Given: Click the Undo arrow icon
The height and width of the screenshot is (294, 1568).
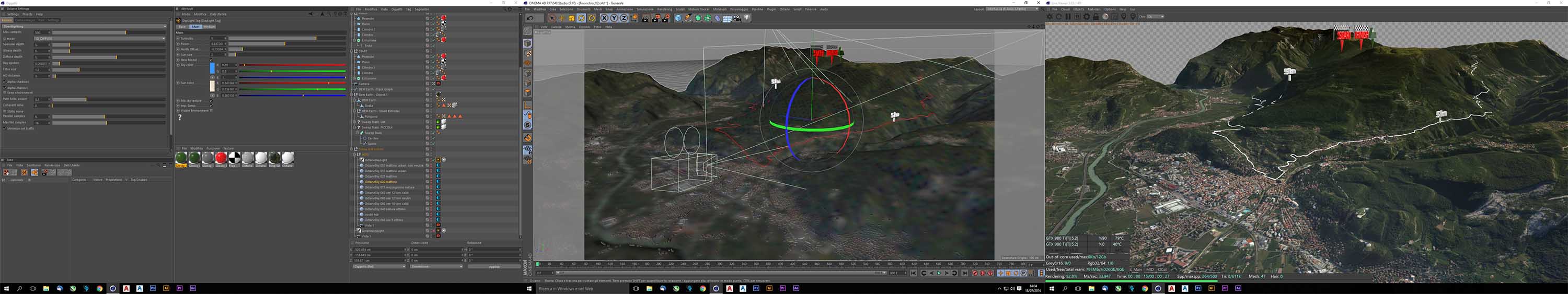Looking at the screenshot, I should tap(530, 18).
